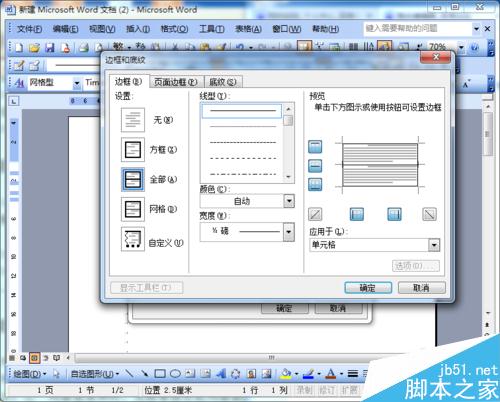The height and width of the screenshot is (402, 500).
Task: Click the New document icon in toolbar
Action: pos(19,48)
